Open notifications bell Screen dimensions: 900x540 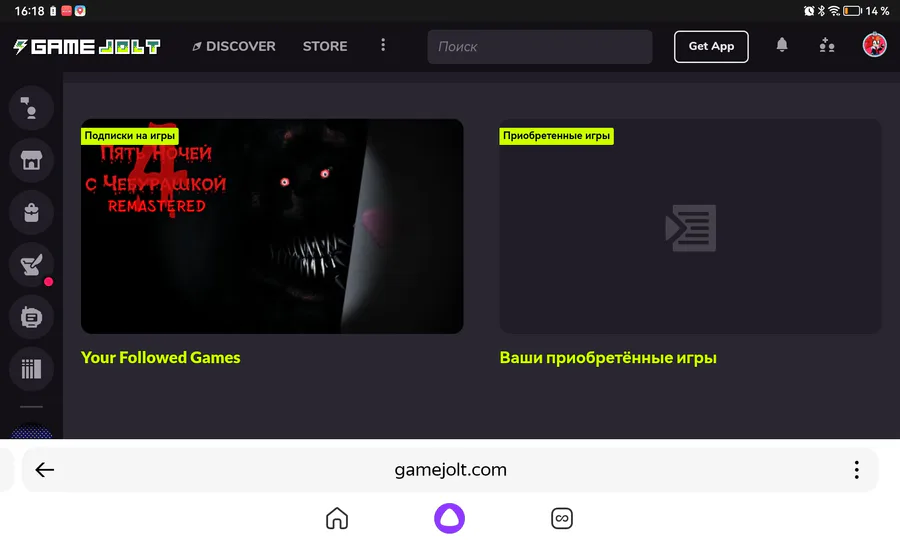782,45
